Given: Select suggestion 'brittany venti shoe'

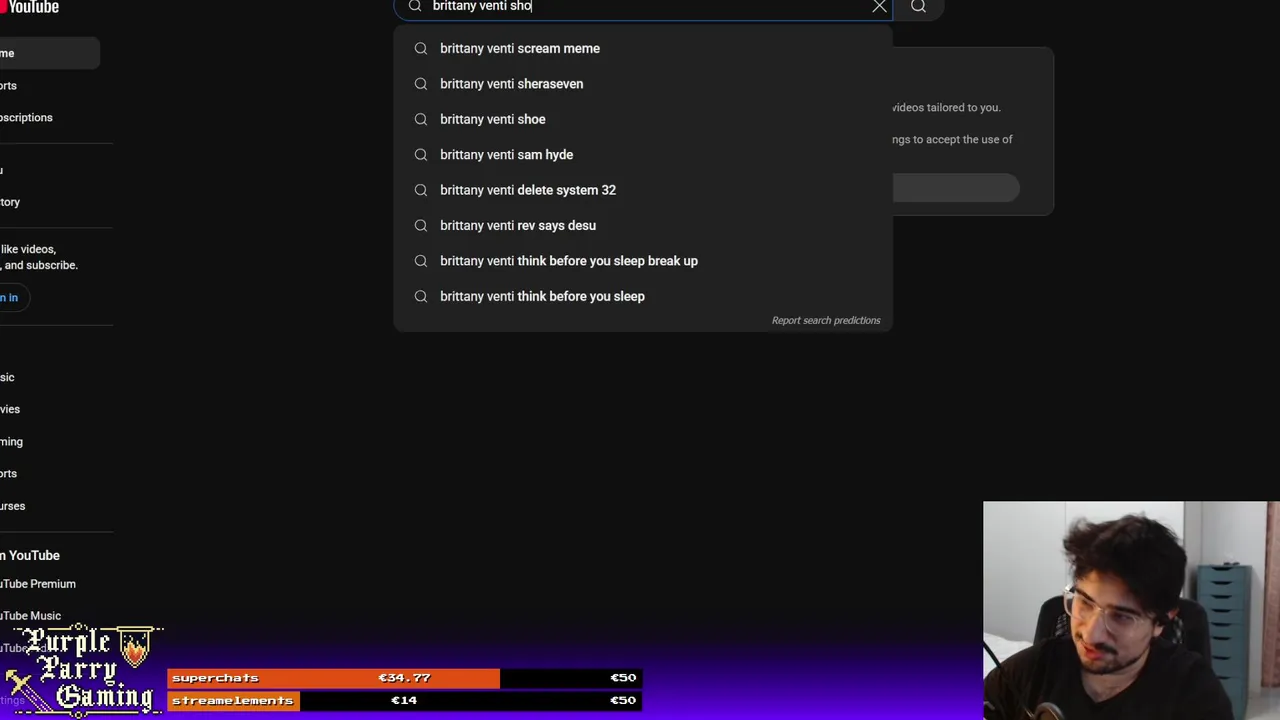Looking at the screenshot, I should 643,119.
